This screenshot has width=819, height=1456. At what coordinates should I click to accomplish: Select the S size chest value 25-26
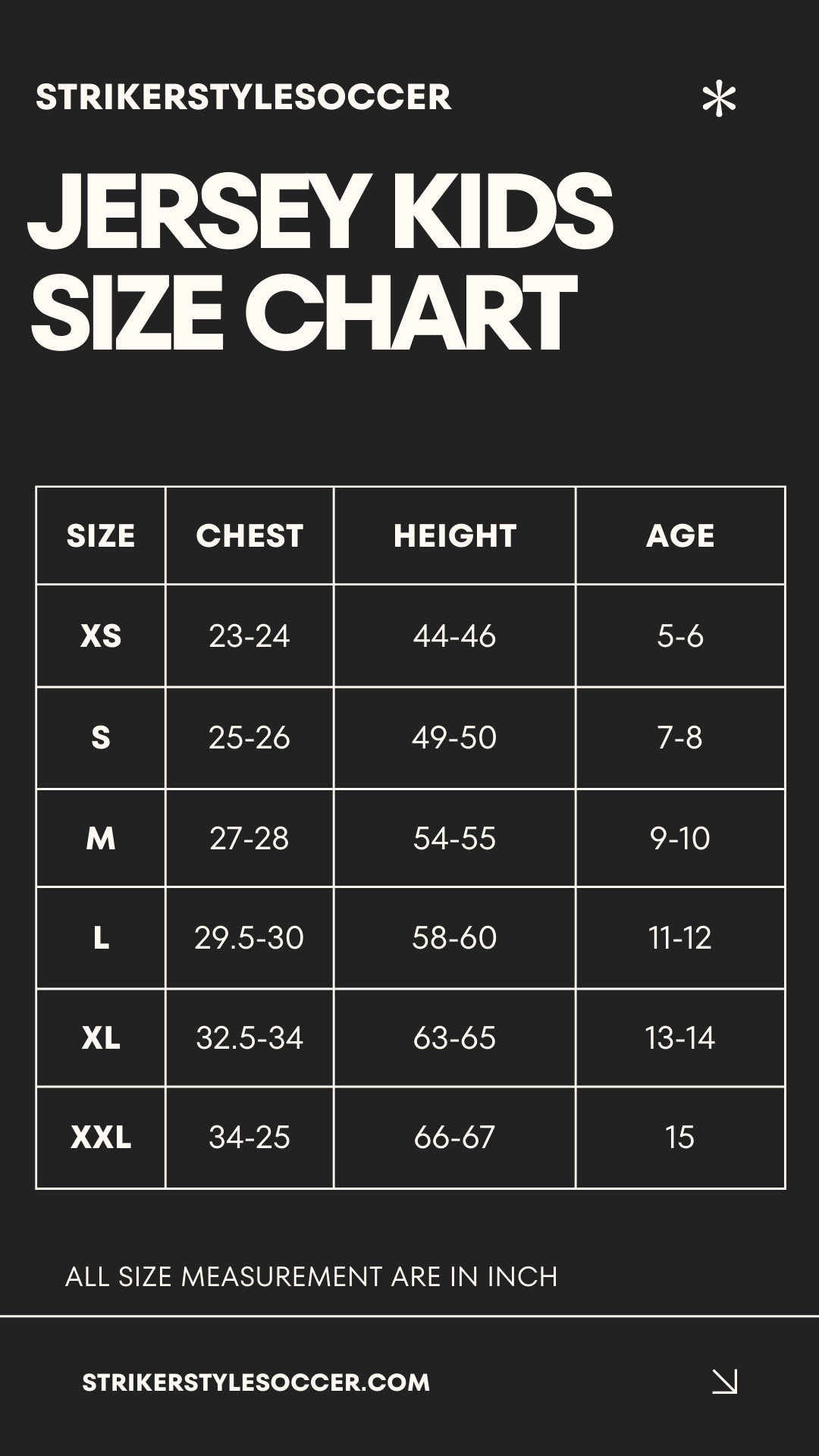(x=249, y=738)
